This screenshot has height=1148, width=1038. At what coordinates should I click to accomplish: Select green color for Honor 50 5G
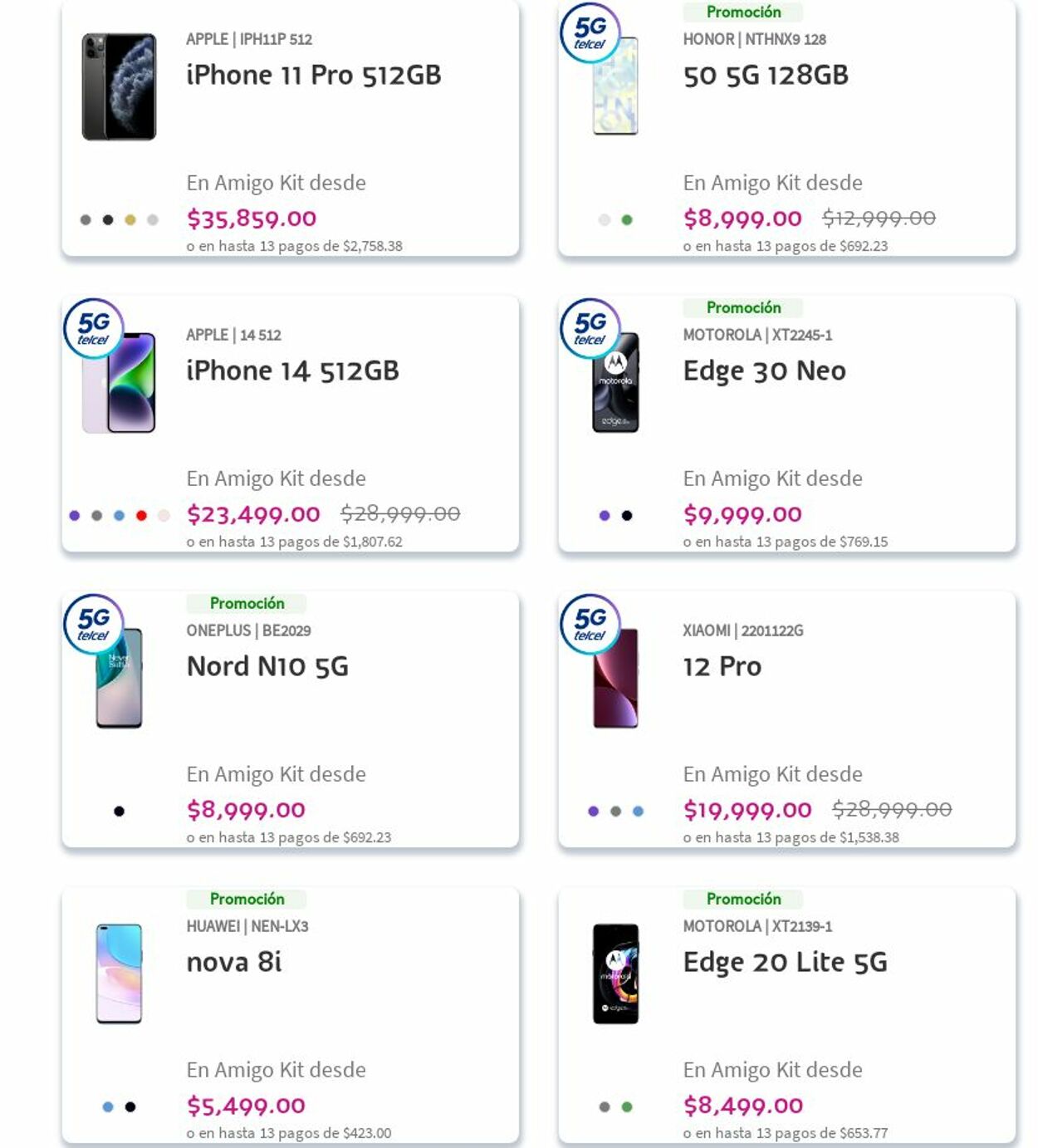627,220
